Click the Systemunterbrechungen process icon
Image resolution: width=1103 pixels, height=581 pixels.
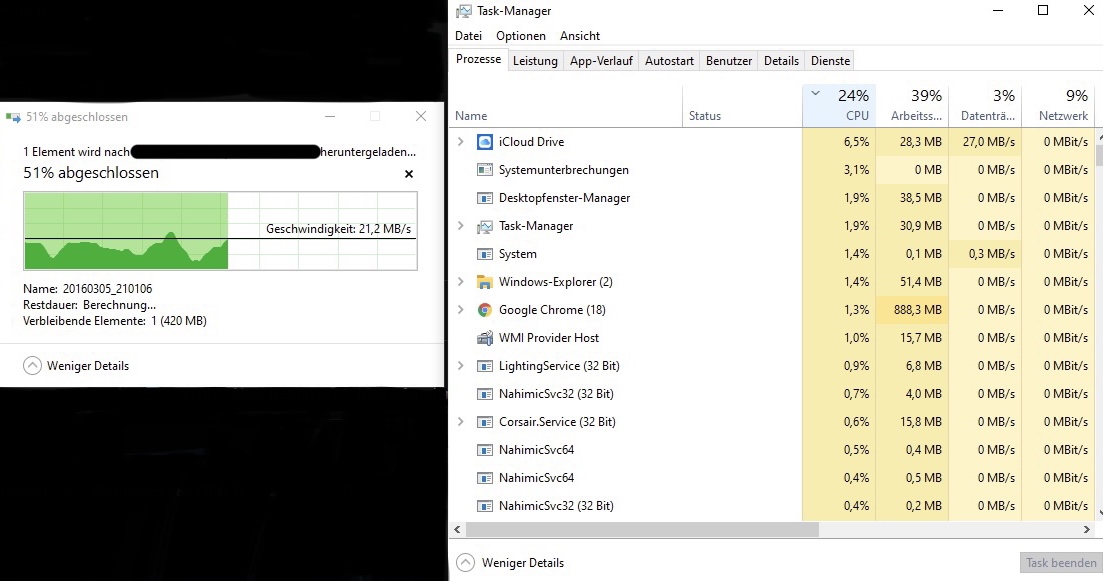(x=485, y=170)
